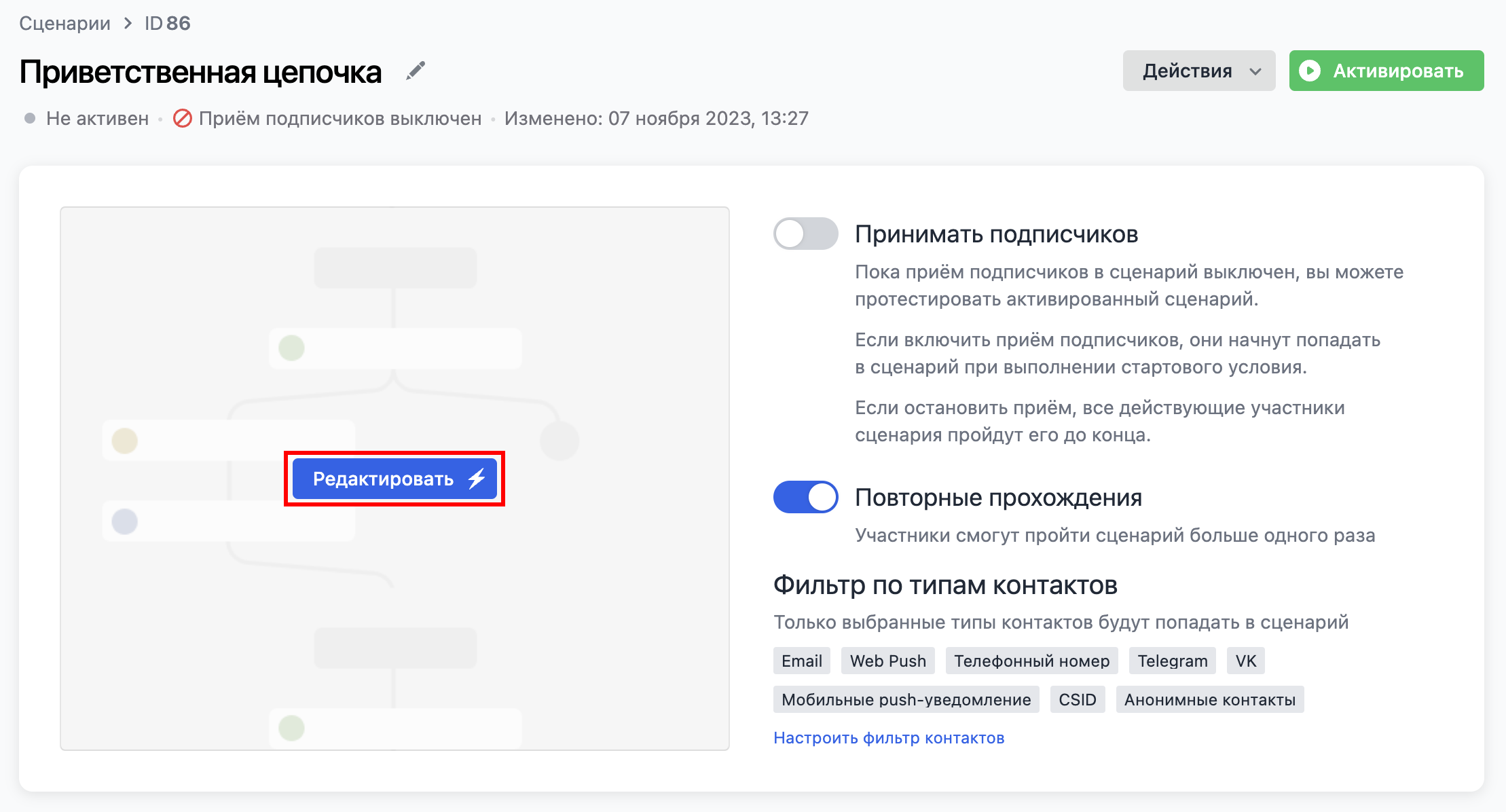The image size is (1506, 812).
Task: Click the Анонимные контакты tag
Action: point(1209,699)
